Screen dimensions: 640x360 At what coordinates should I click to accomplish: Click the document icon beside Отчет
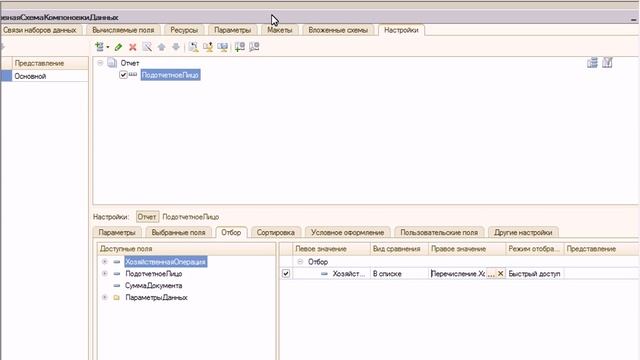tap(112, 63)
